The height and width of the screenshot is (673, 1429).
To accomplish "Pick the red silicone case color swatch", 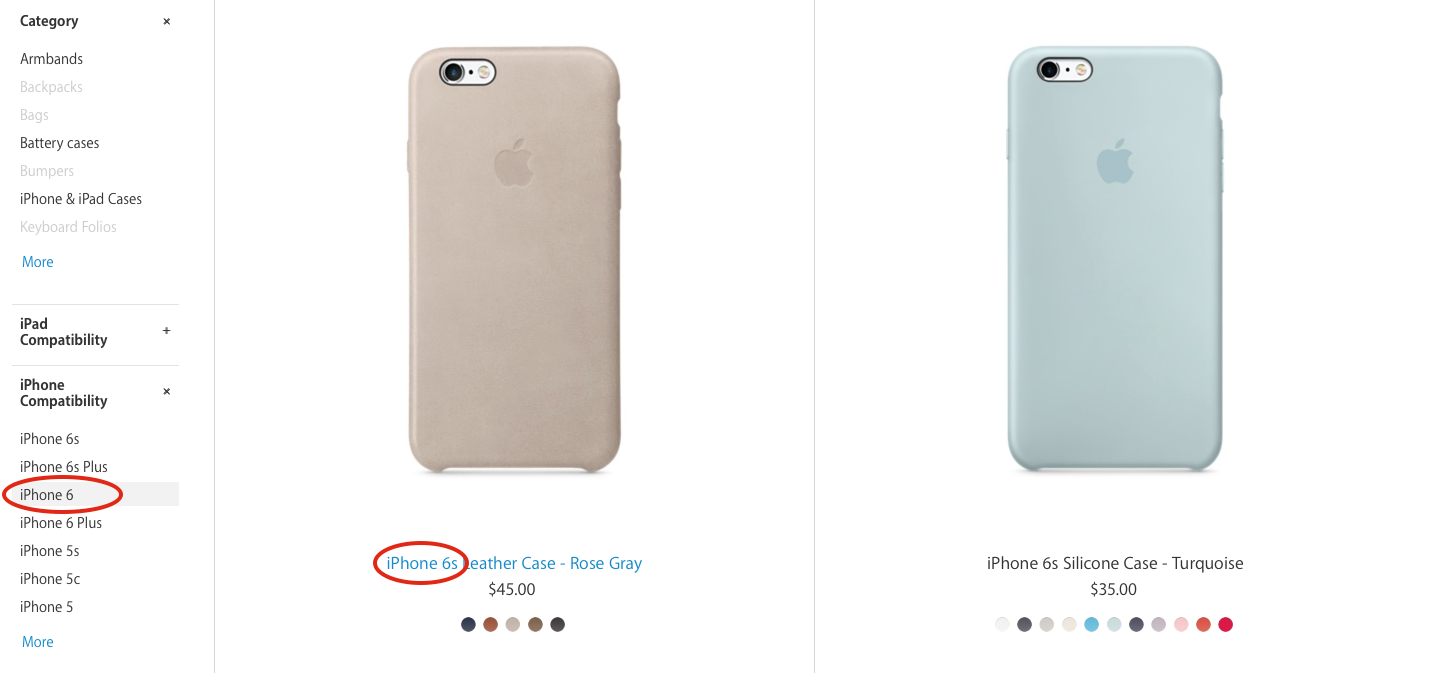I will point(1226,625).
